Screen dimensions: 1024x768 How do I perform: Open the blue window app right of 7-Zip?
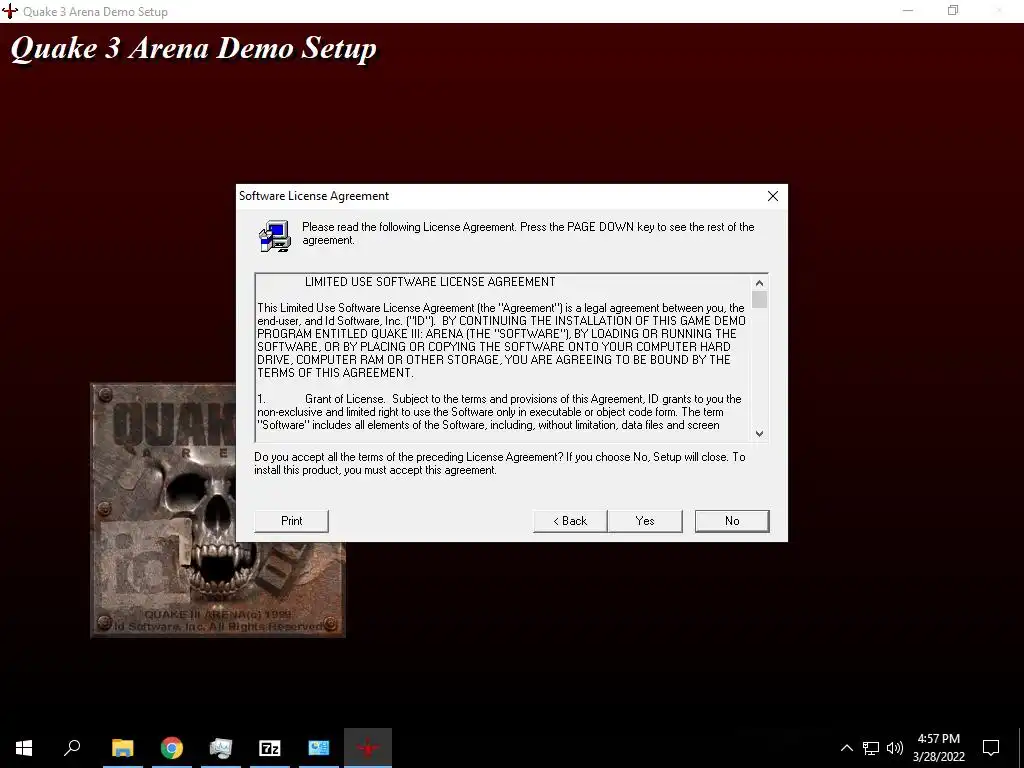tap(319, 748)
